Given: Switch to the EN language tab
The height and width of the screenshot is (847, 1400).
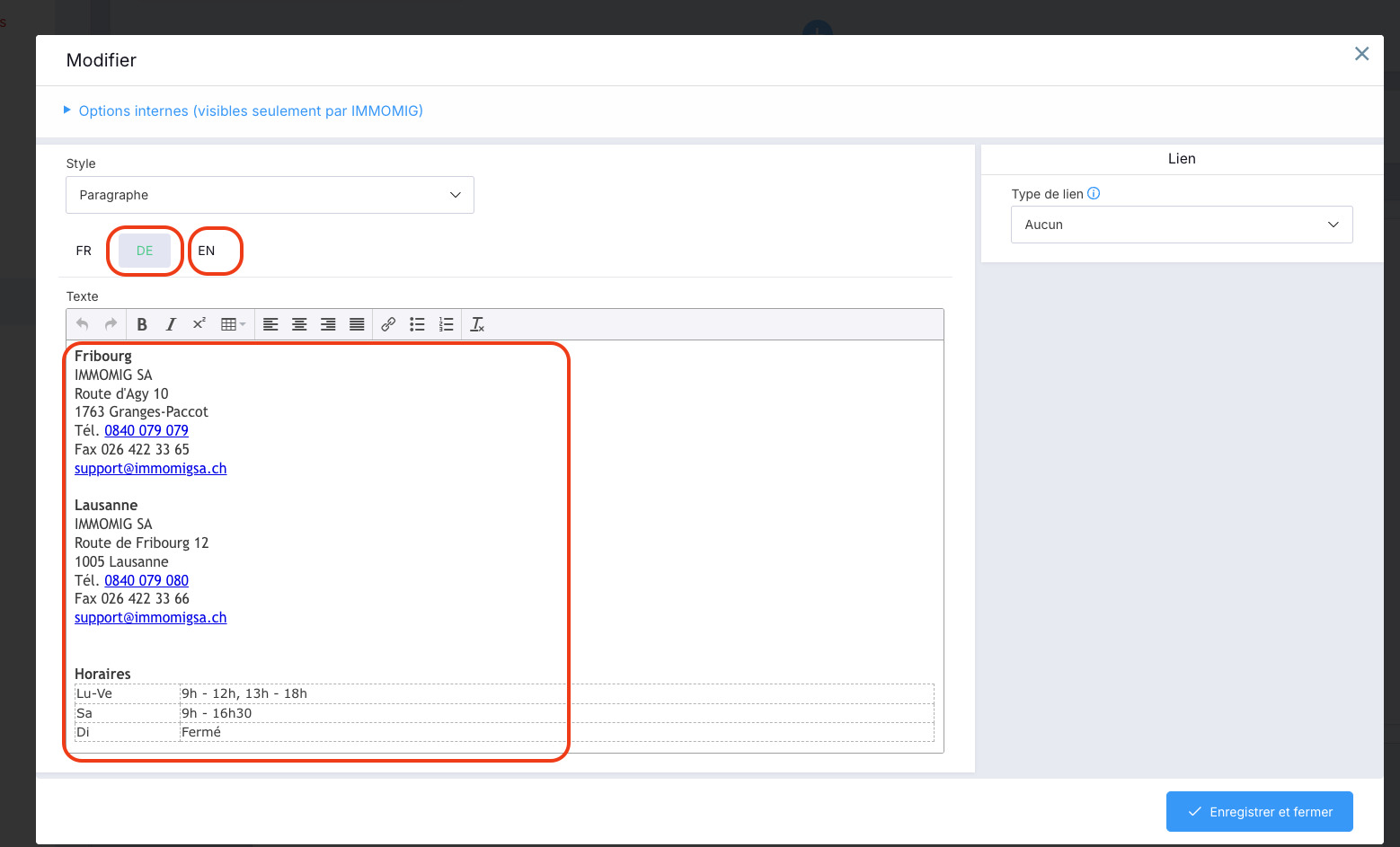Looking at the screenshot, I should tap(207, 251).
